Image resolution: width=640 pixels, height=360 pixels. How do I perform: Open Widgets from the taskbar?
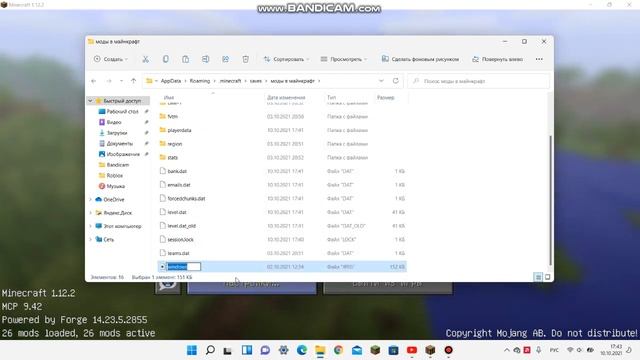point(247,350)
